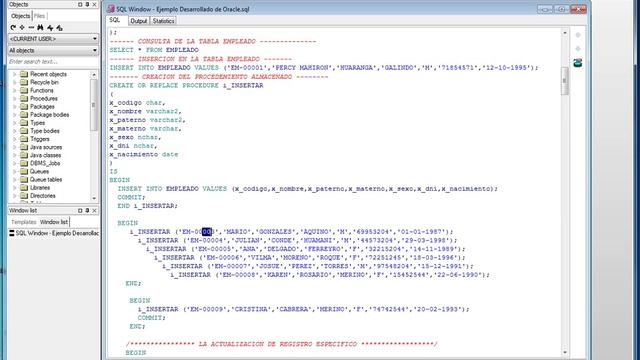The image size is (640, 360).
Task: Close the Window list panel
Action: coord(95,211)
